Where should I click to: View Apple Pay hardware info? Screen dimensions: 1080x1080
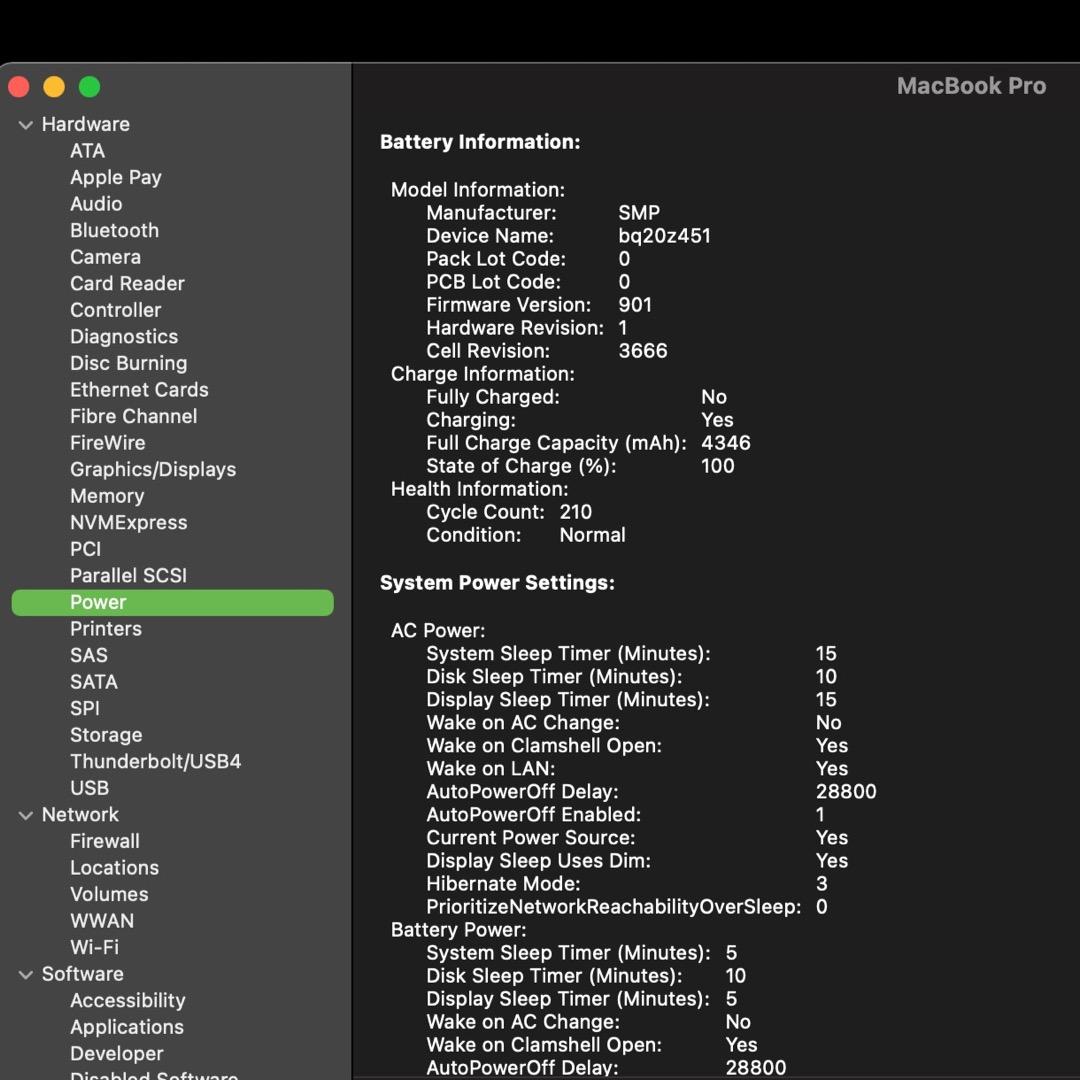[x=116, y=177]
